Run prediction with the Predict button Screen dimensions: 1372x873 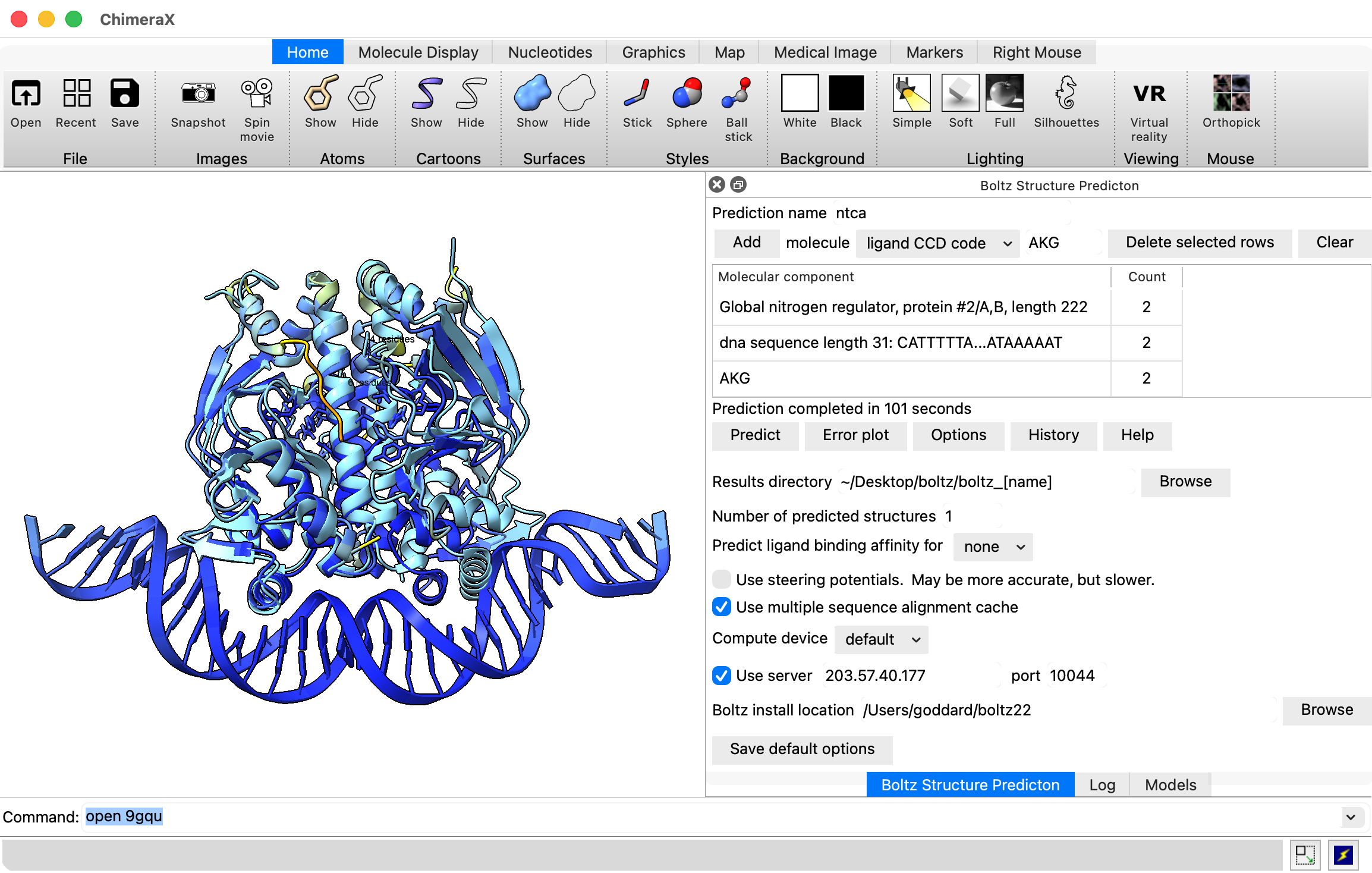tap(755, 435)
